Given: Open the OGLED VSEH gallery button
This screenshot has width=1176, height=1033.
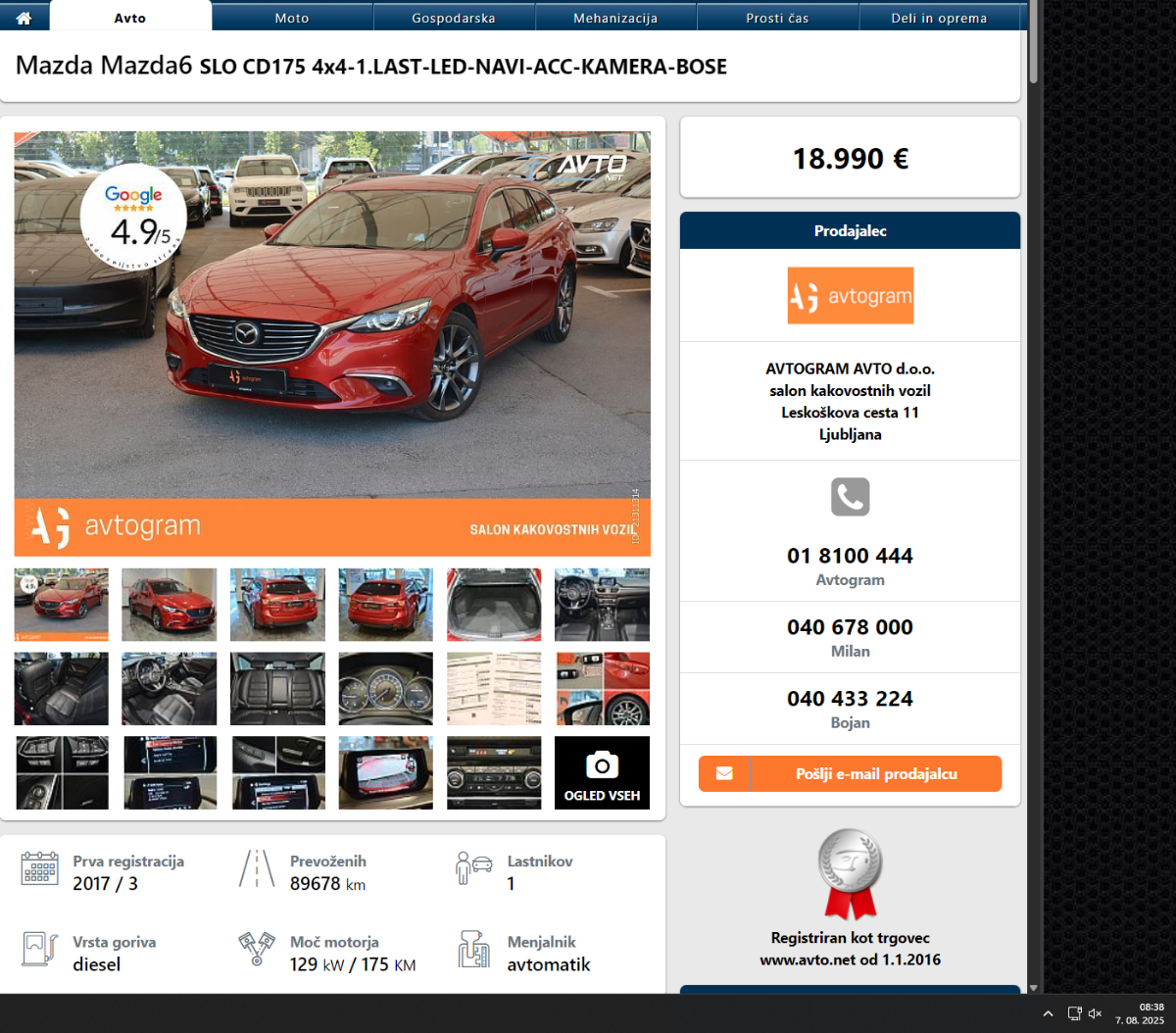Looking at the screenshot, I should pos(602,772).
